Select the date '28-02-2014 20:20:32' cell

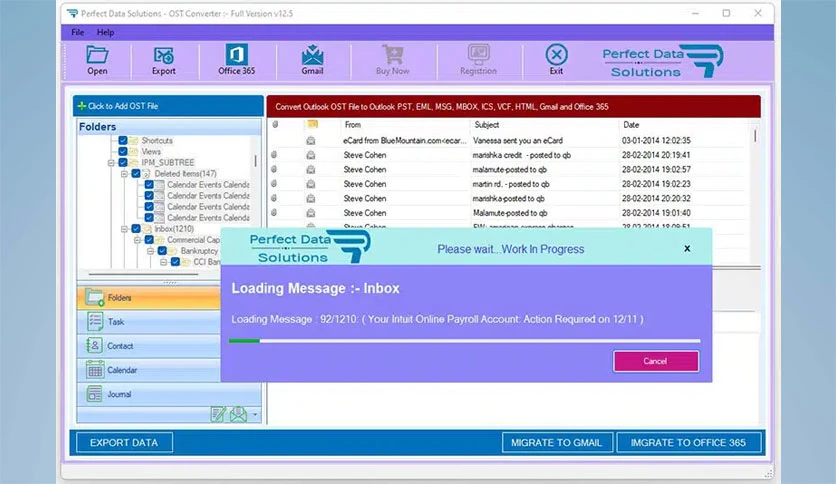pos(656,198)
